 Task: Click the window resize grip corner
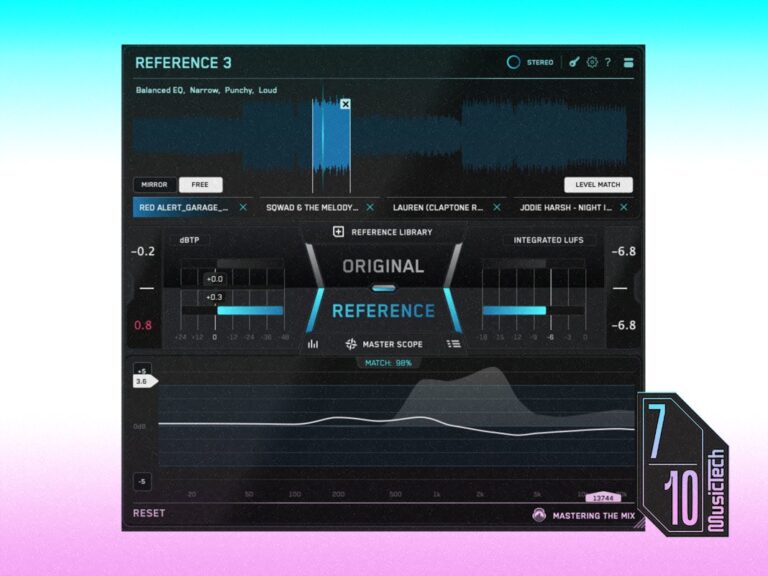click(639, 525)
